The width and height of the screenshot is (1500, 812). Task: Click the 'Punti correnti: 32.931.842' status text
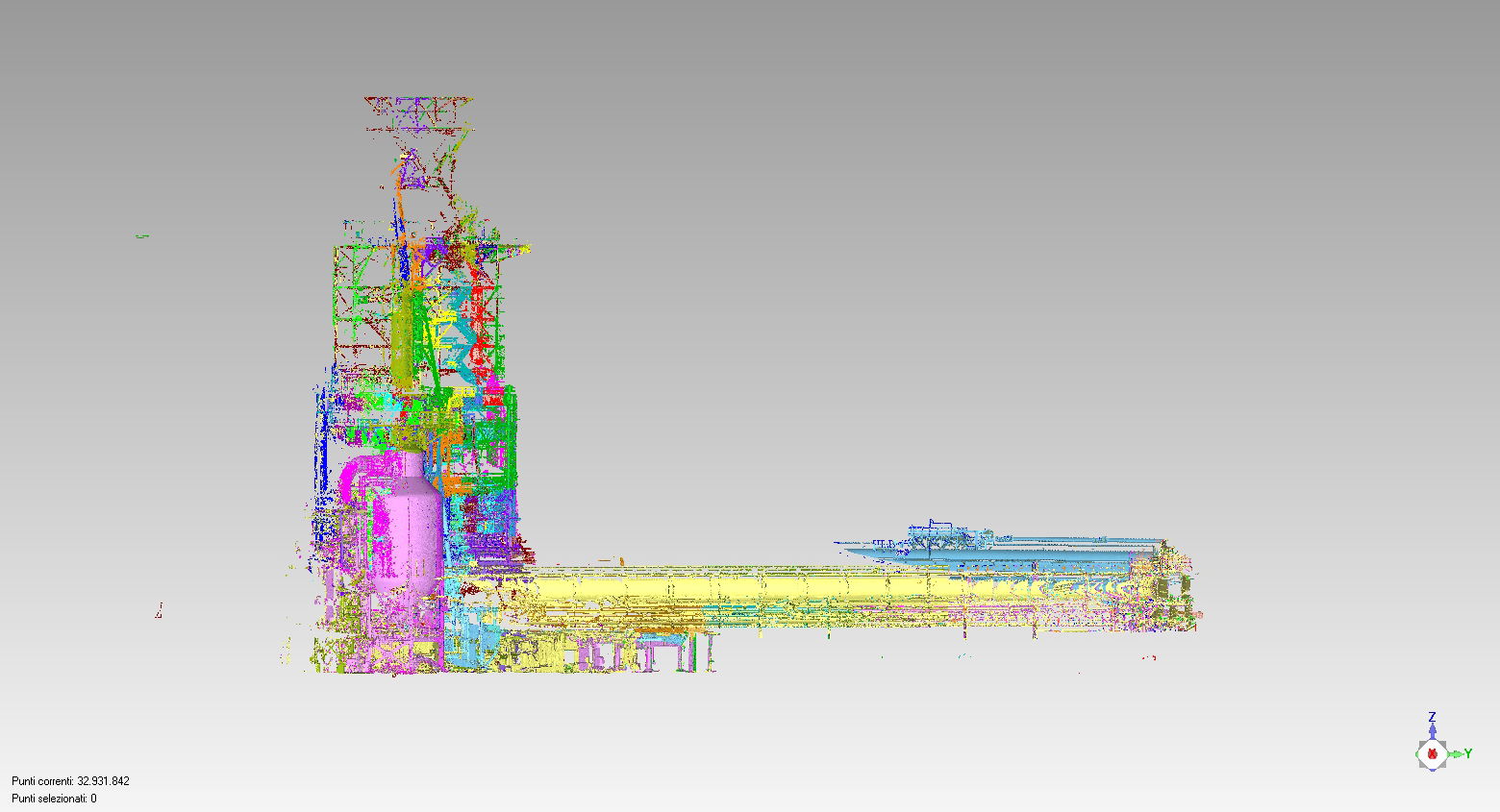tap(70, 781)
